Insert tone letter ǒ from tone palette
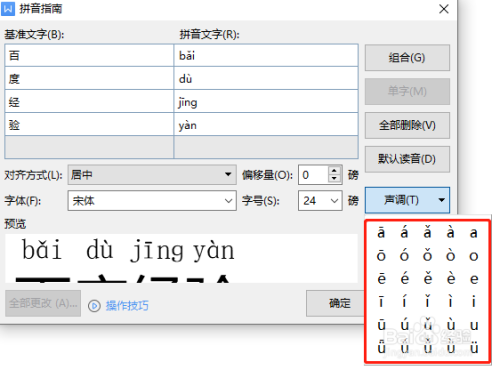 tap(427, 255)
